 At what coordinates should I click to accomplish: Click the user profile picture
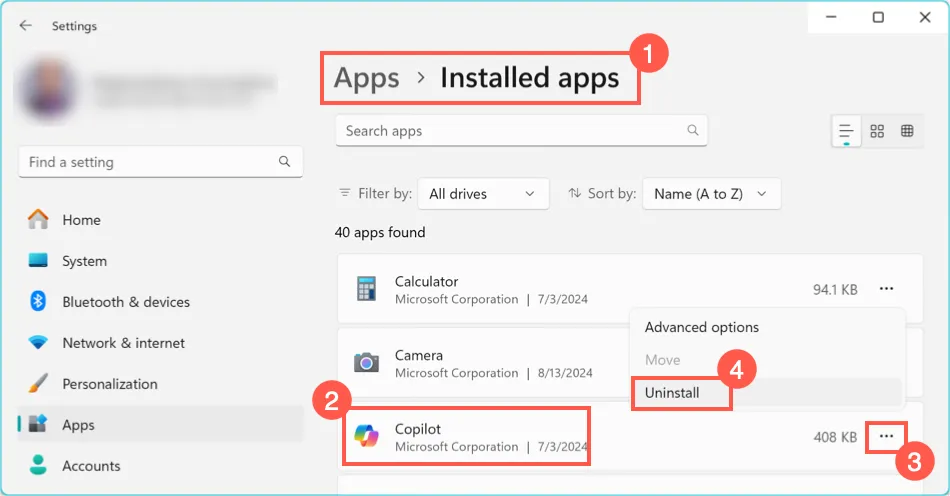point(48,88)
